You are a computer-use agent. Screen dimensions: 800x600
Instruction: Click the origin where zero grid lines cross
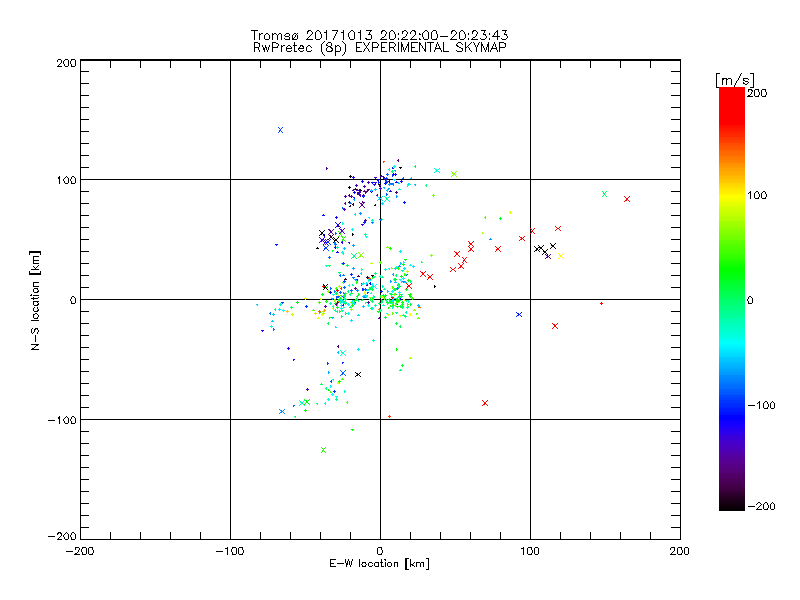[380, 299]
